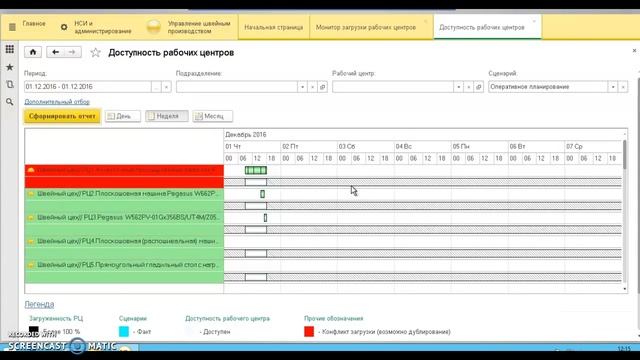Image resolution: width=640 pixels, height=360 pixels.
Task: Click into the Рабочий центр input field
Action: click(x=393, y=87)
